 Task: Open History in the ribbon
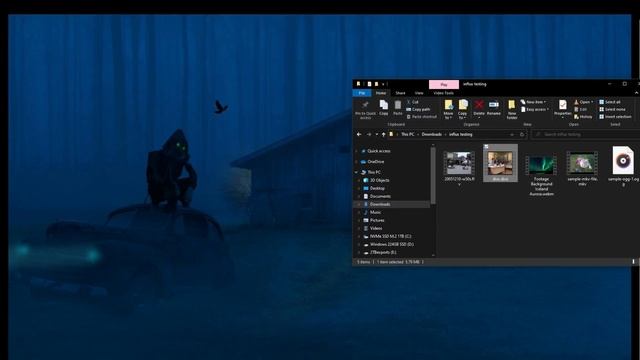pos(583,117)
